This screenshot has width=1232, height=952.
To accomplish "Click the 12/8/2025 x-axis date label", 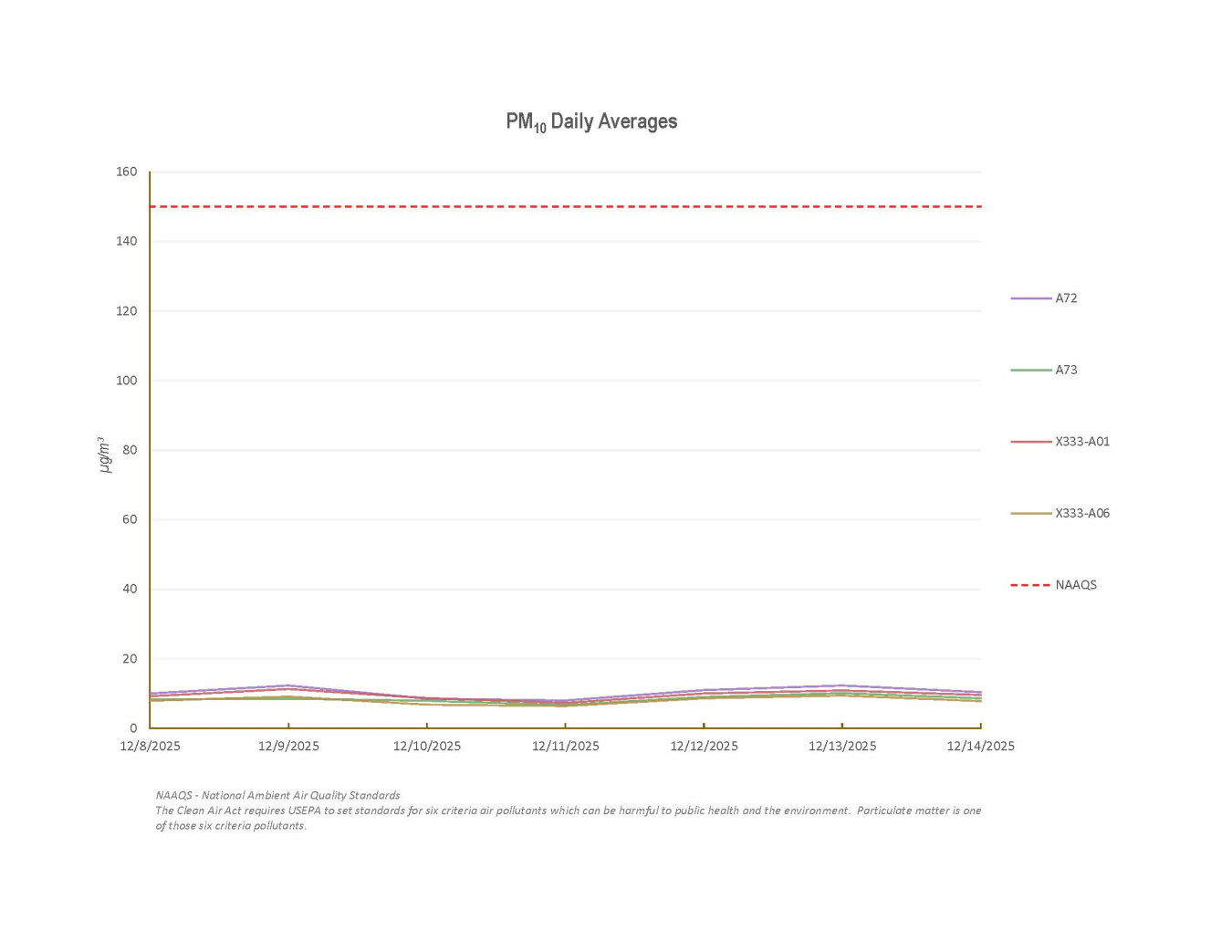I will click(151, 746).
